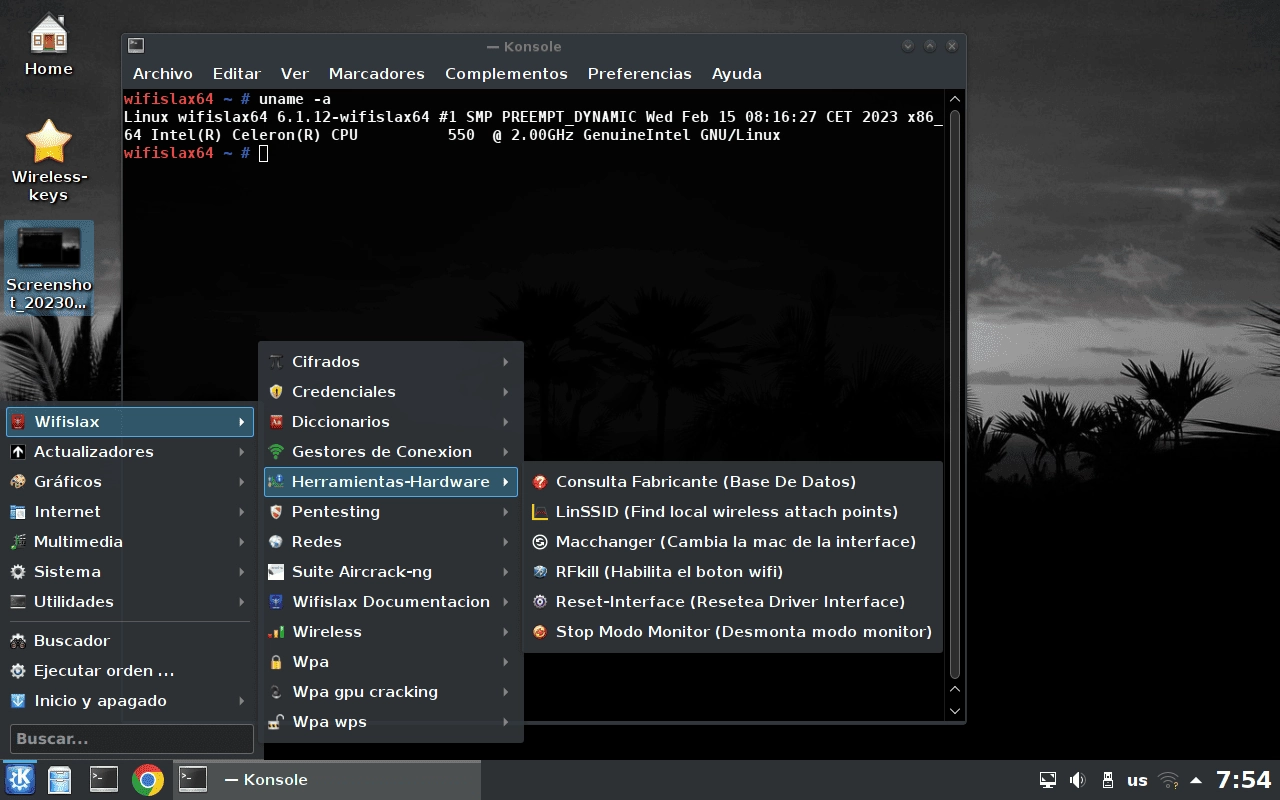This screenshot has width=1280, height=800.
Task: Switch to the Konsole taskbar entry
Action: pyautogui.click(x=327, y=779)
